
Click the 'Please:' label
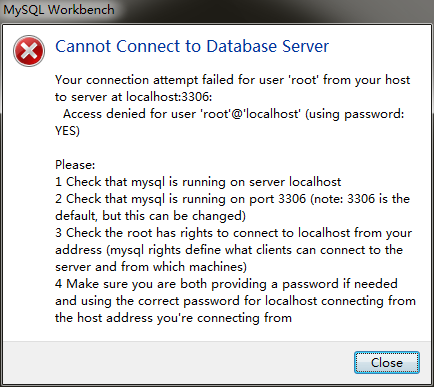(75, 165)
